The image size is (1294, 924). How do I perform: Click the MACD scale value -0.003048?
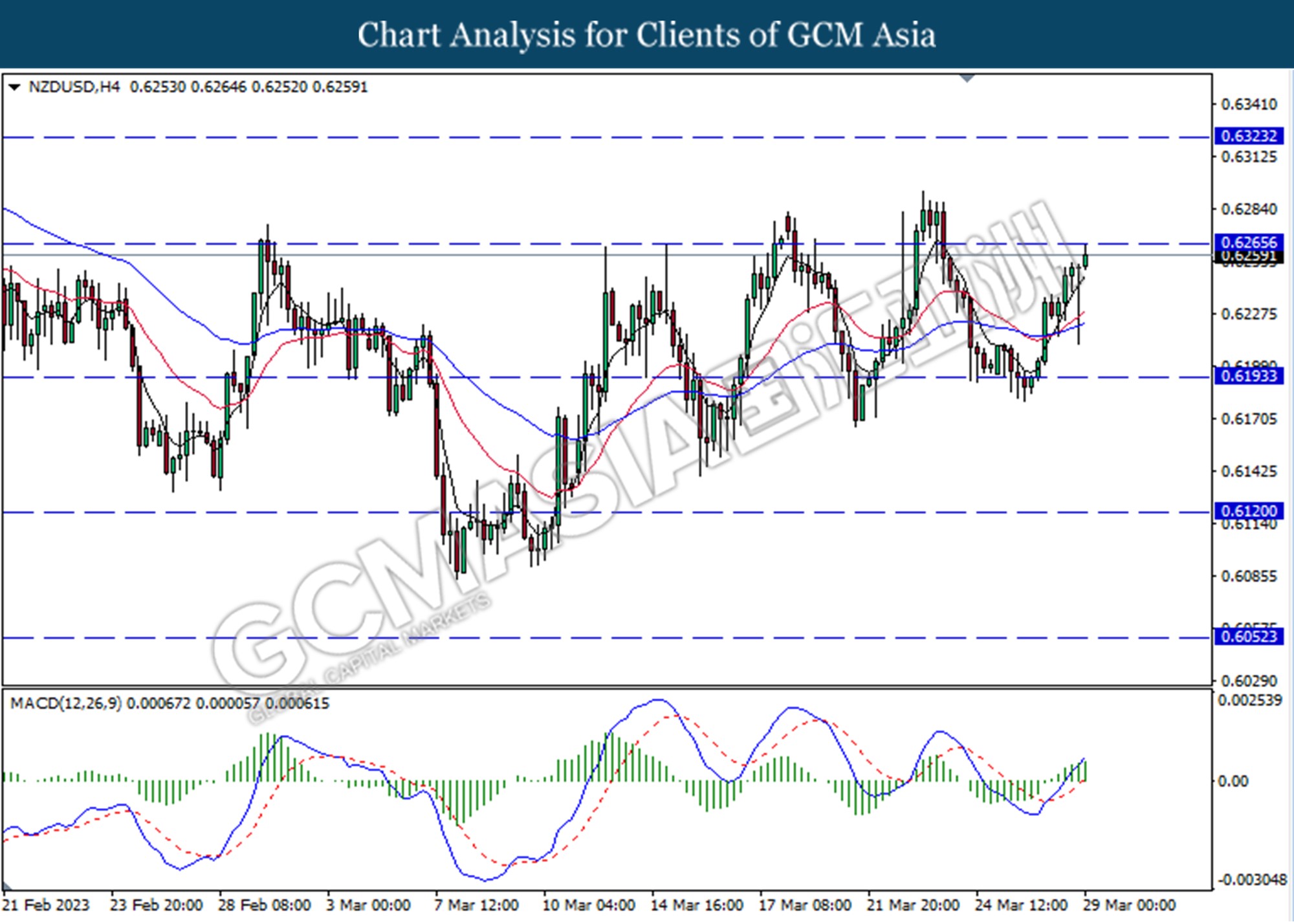tap(1252, 880)
